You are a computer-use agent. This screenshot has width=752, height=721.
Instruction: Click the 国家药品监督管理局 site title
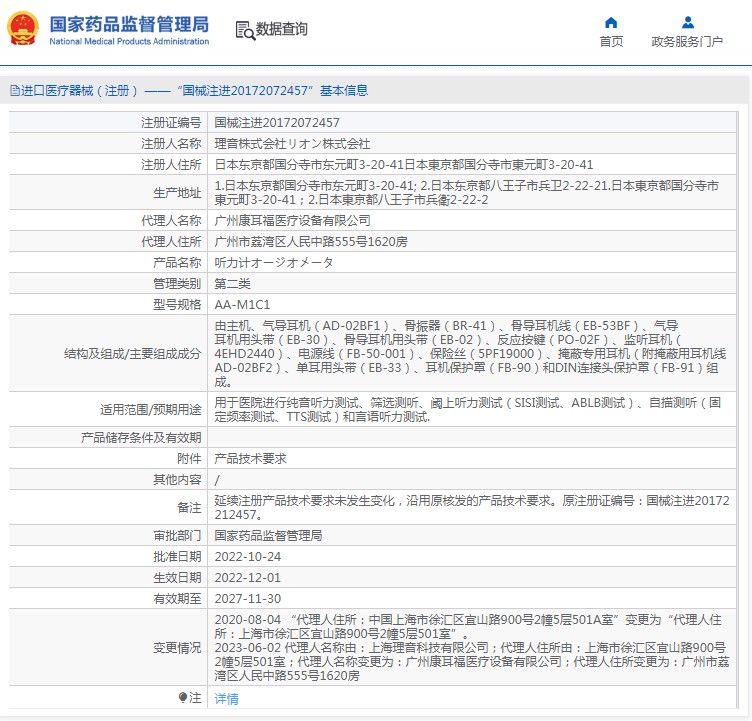pyautogui.click(x=129, y=23)
